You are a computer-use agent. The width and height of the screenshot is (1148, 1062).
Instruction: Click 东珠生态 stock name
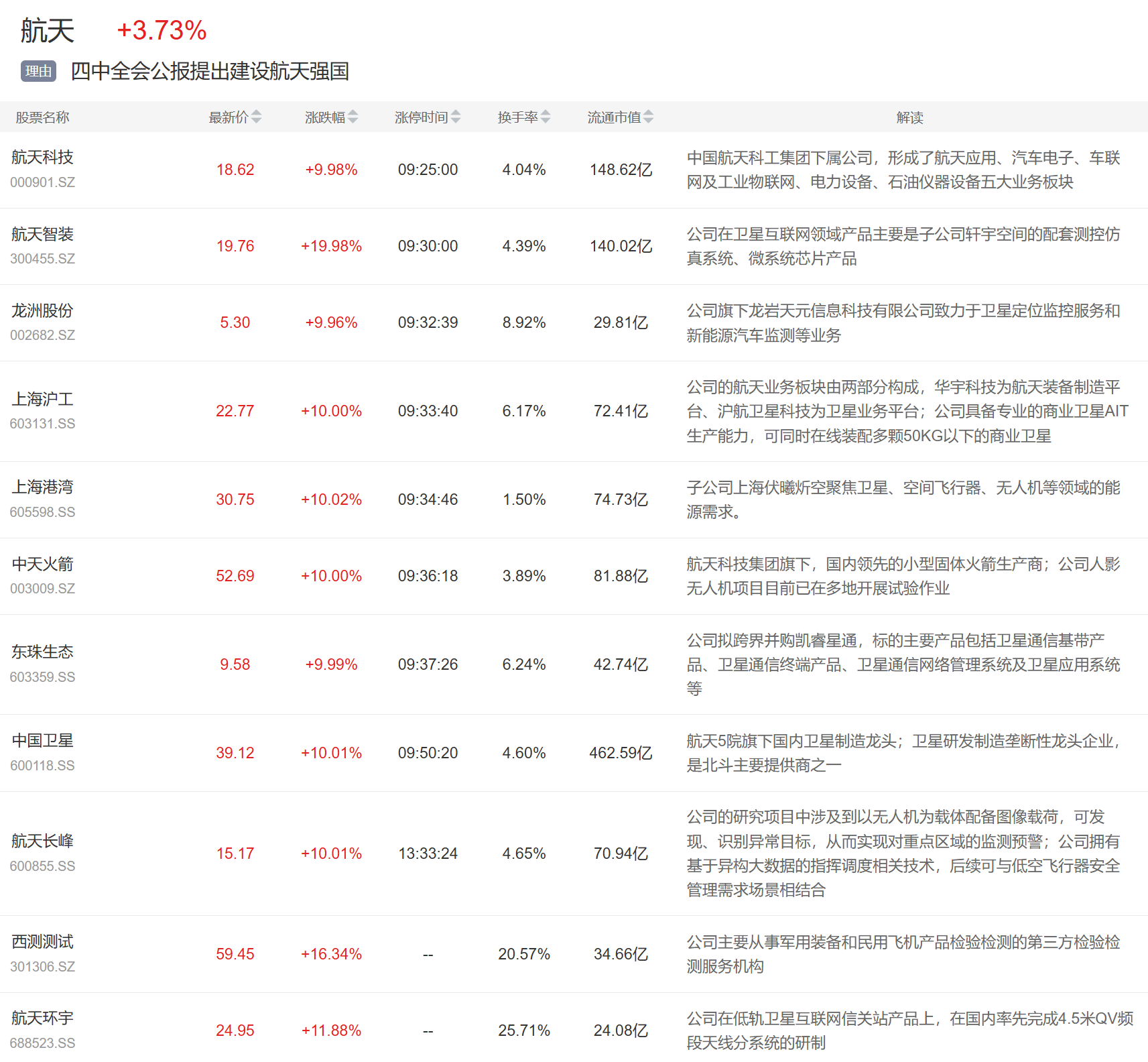(x=42, y=652)
